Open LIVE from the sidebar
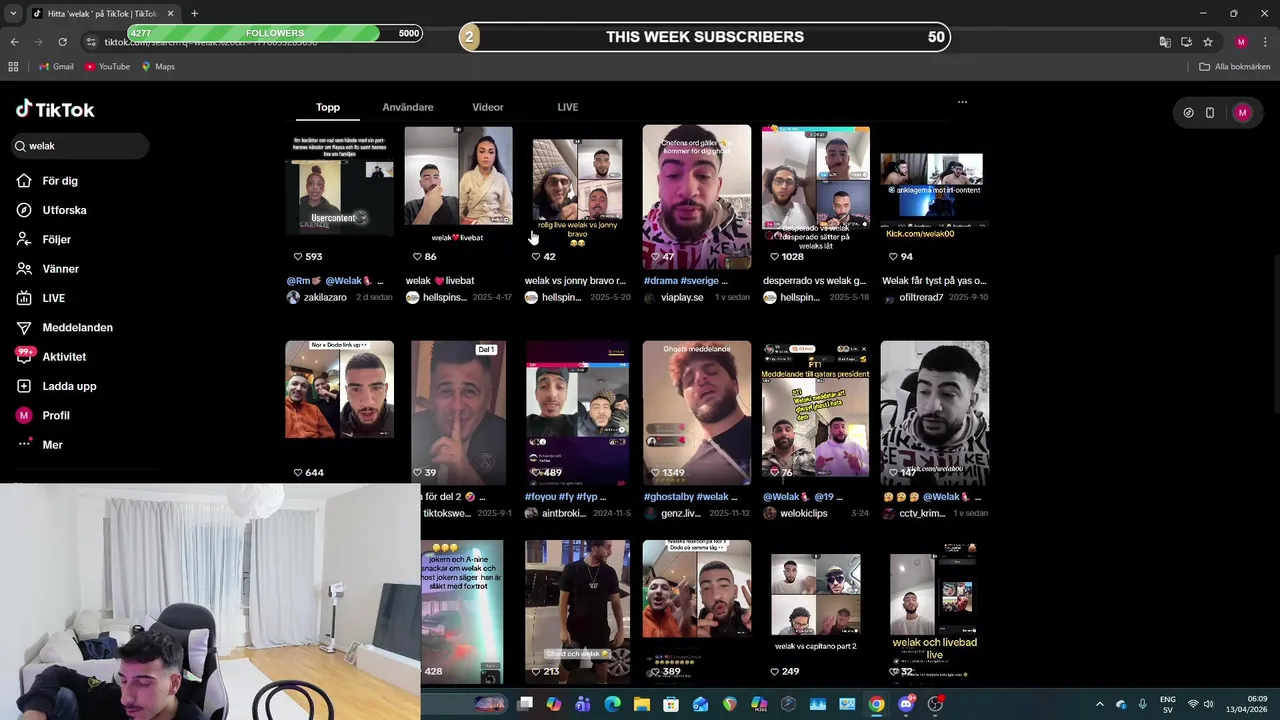Image resolution: width=1280 pixels, height=720 pixels. [x=40, y=298]
